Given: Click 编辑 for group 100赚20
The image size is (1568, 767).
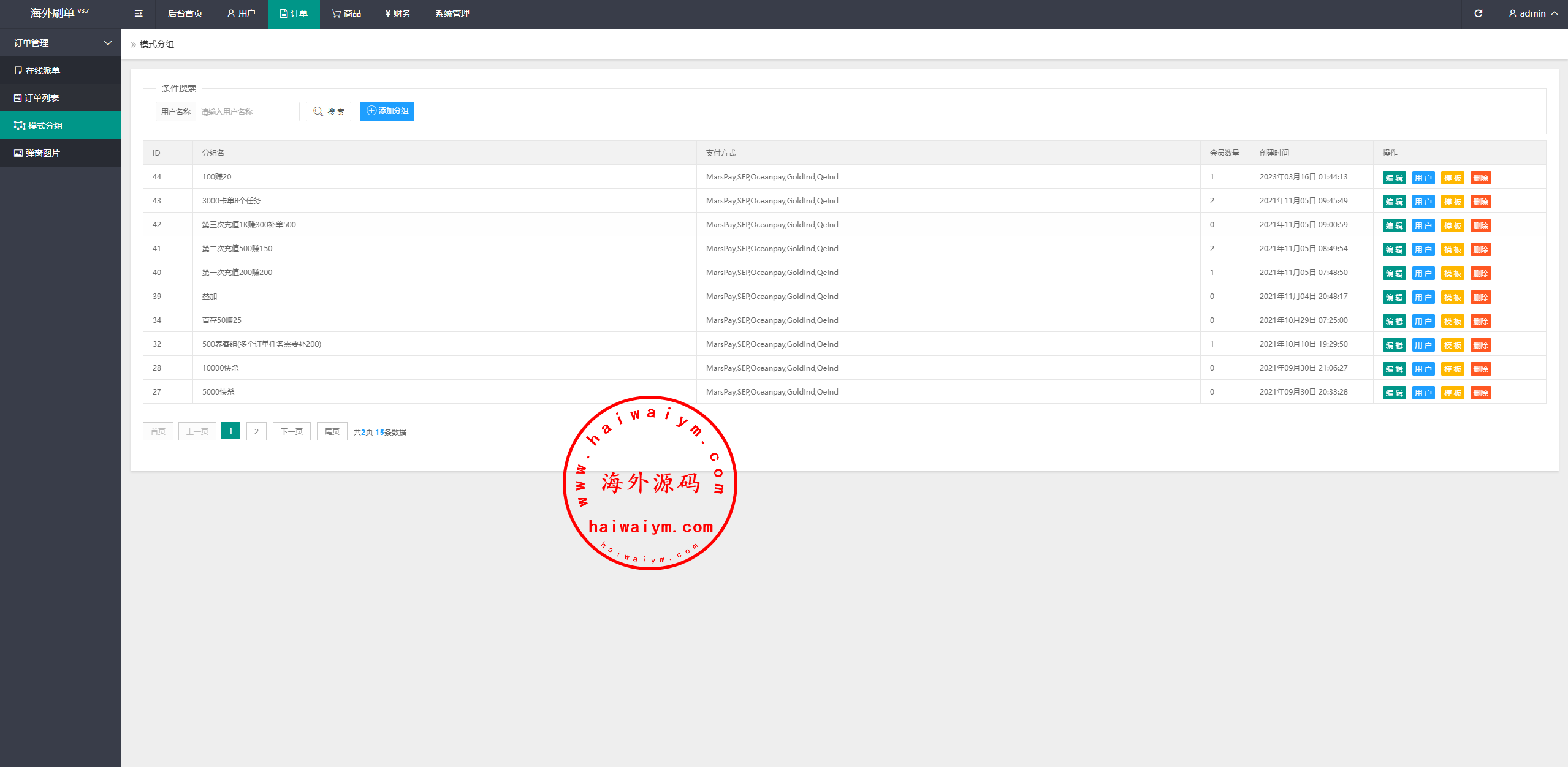Looking at the screenshot, I should [x=1394, y=178].
